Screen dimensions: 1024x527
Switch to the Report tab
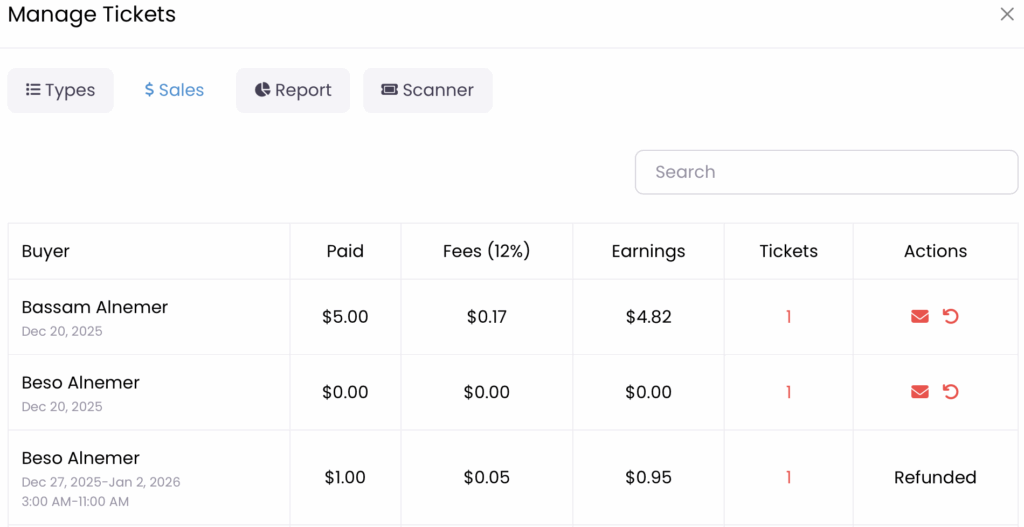(x=293, y=90)
